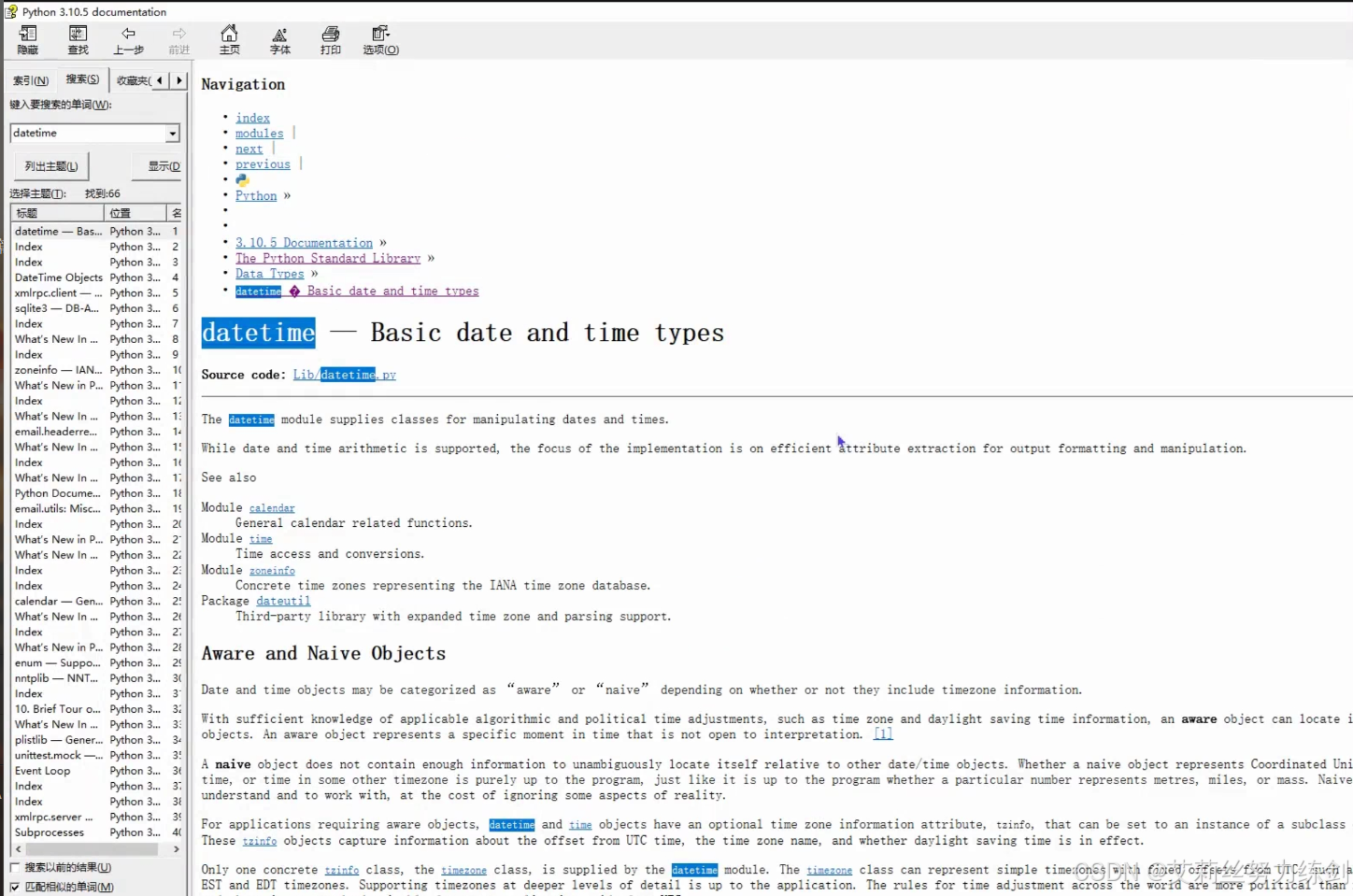
Task: Switch to the 收藏夹 tab
Action: [133, 80]
